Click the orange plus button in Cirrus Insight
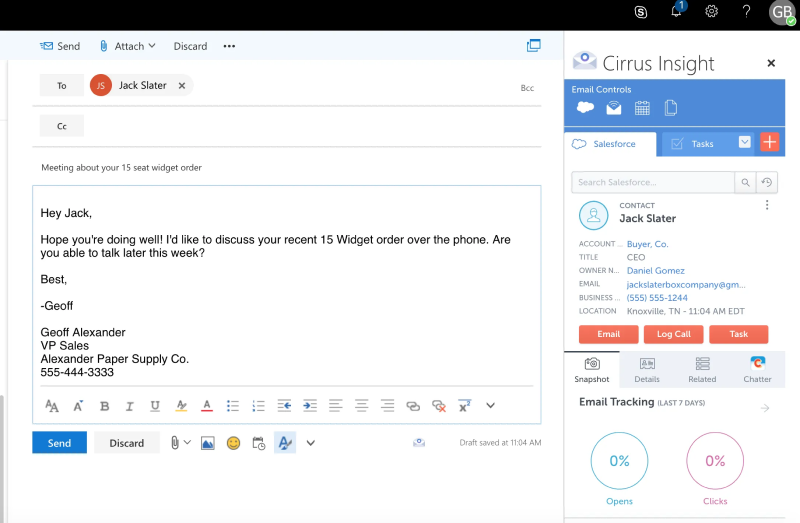 pyautogui.click(x=769, y=142)
